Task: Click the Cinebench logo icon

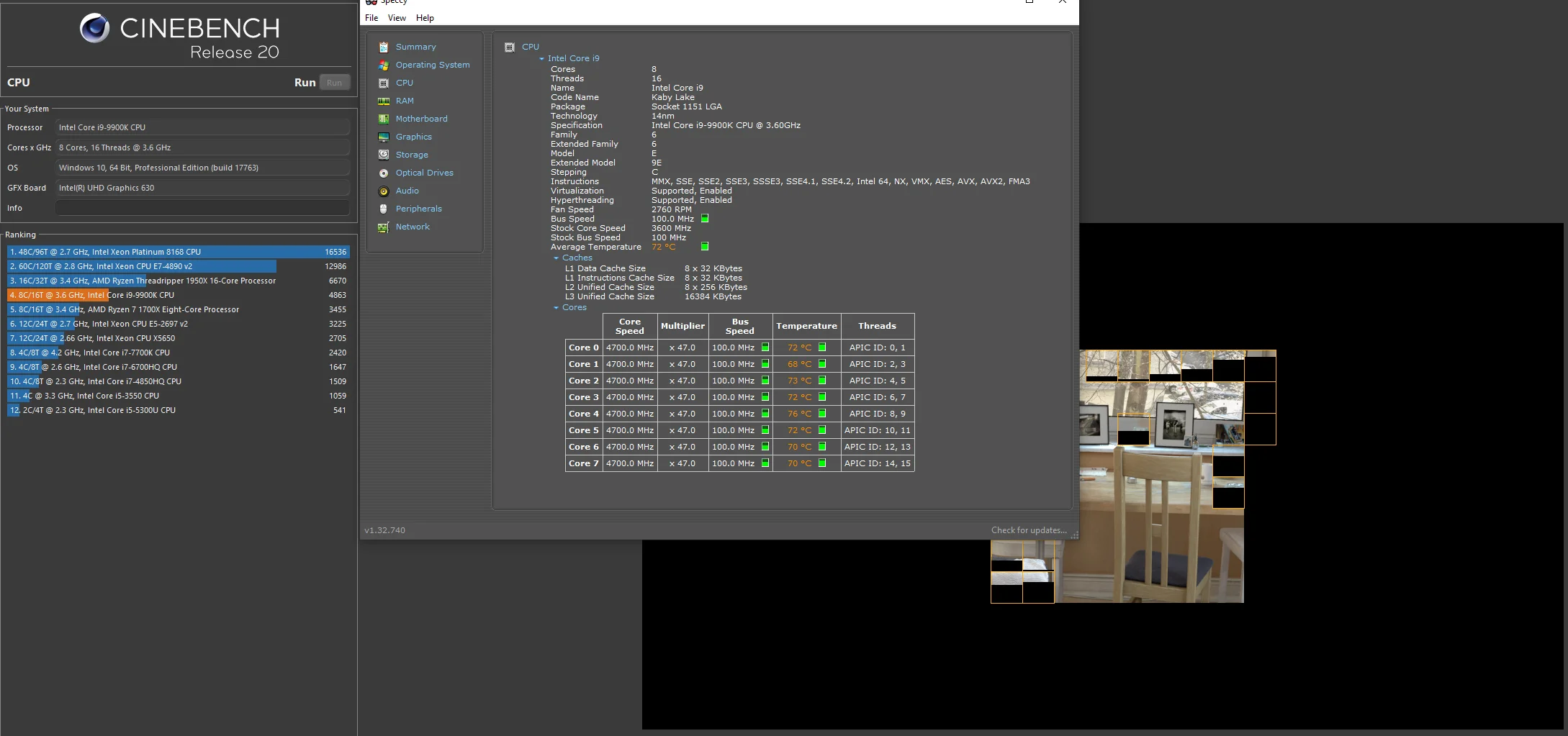Action: click(95, 28)
